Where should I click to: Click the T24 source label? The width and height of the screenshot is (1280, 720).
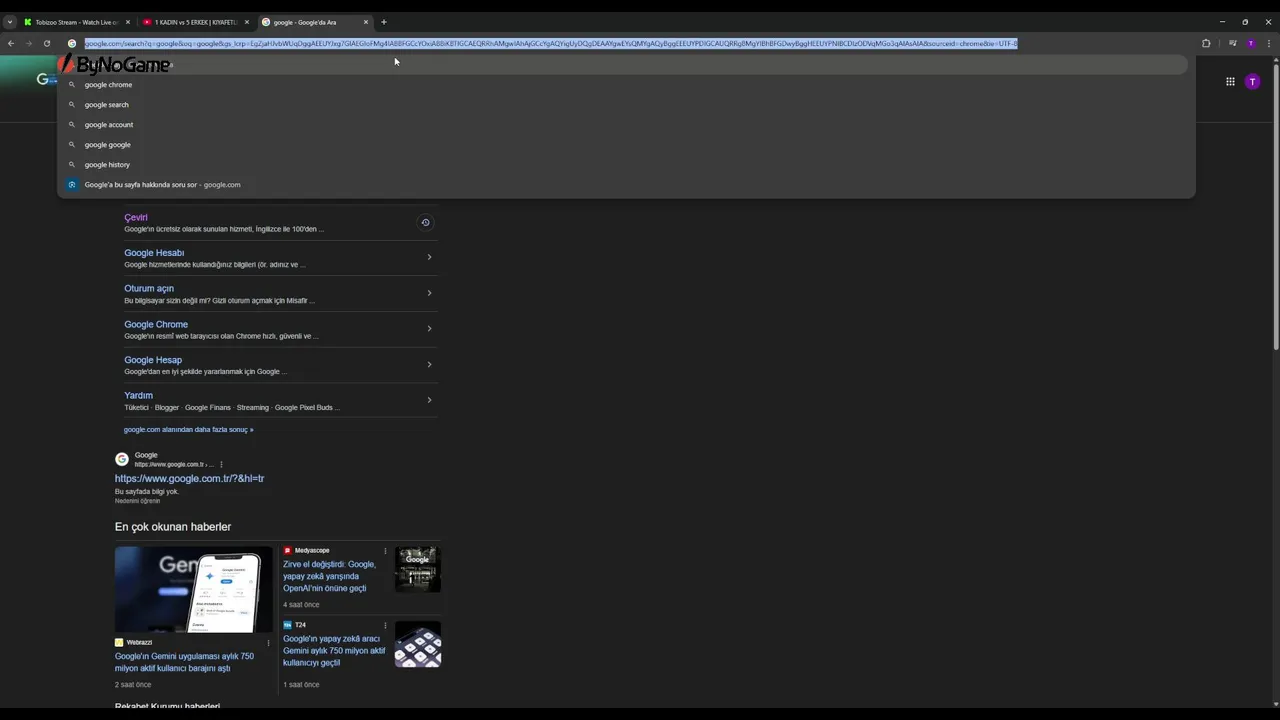coord(300,626)
